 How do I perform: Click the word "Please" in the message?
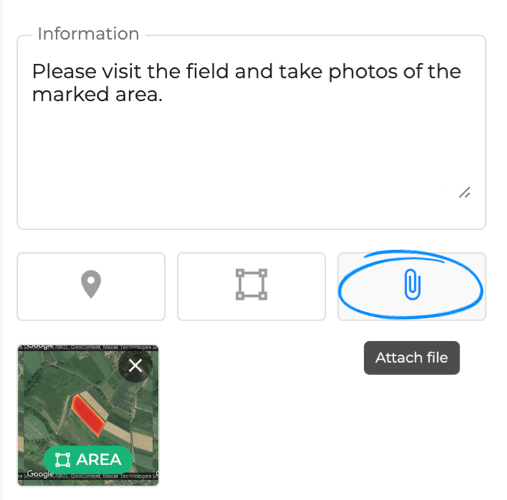[64, 71]
